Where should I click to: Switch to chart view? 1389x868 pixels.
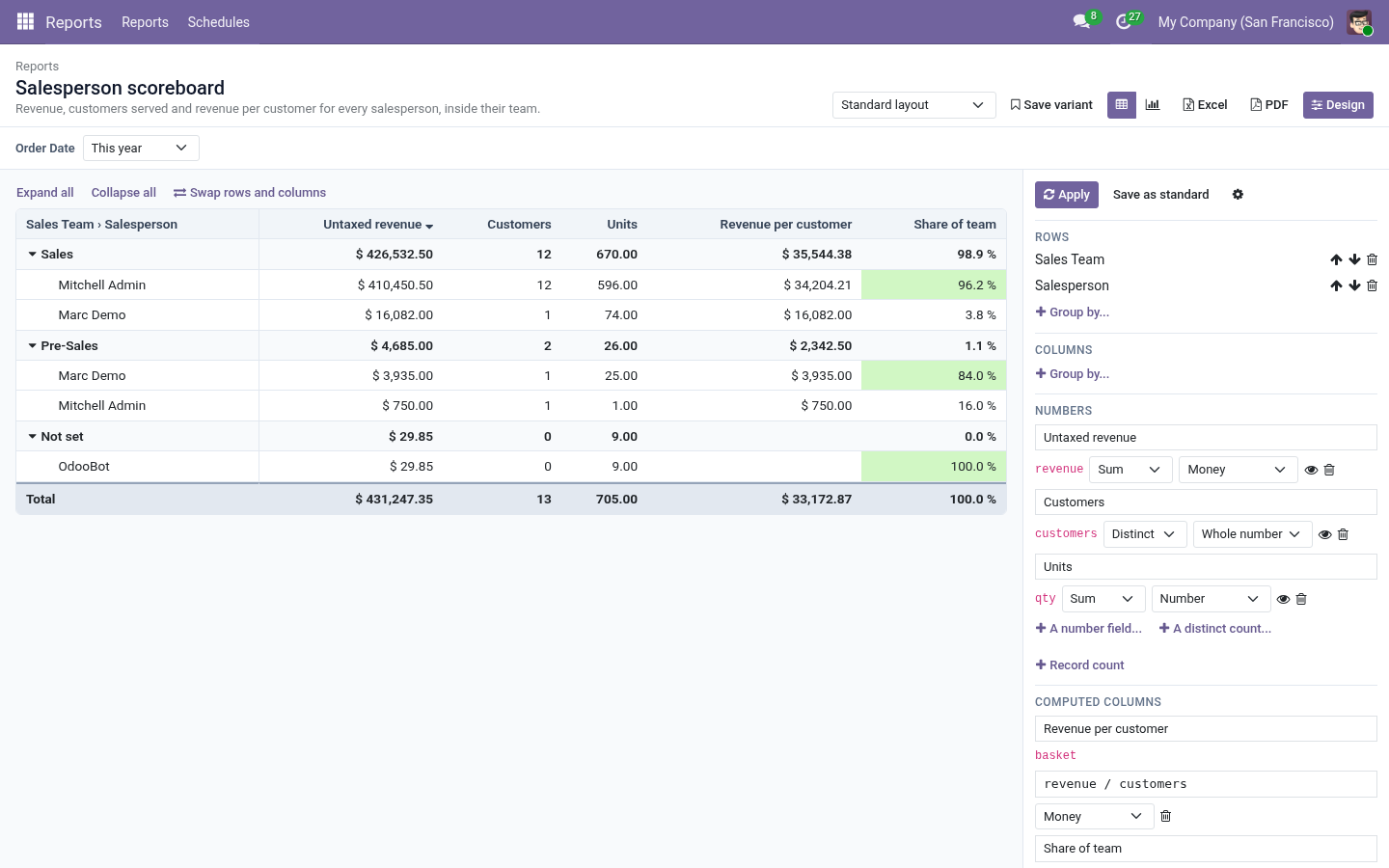point(1153,105)
